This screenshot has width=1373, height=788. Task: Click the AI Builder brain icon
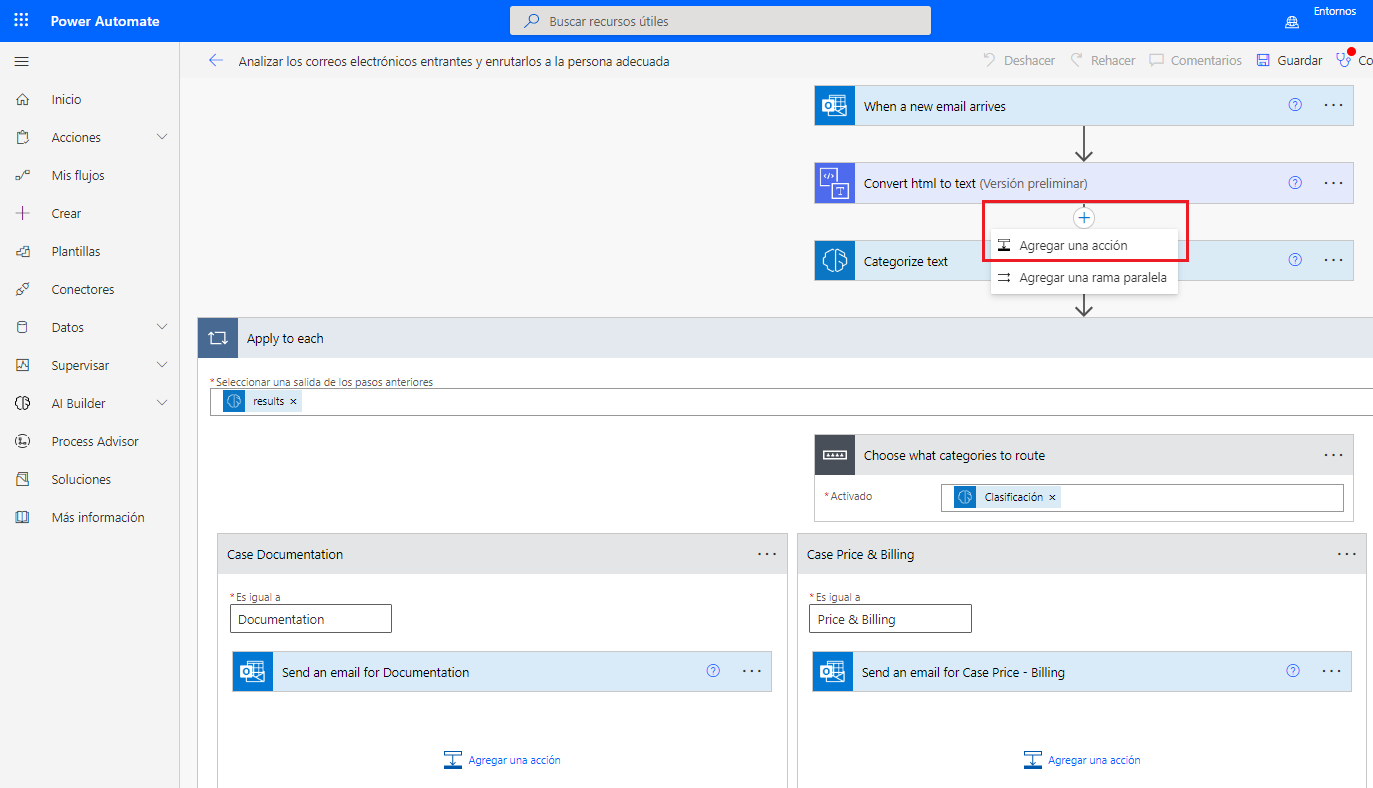[x=22, y=404]
